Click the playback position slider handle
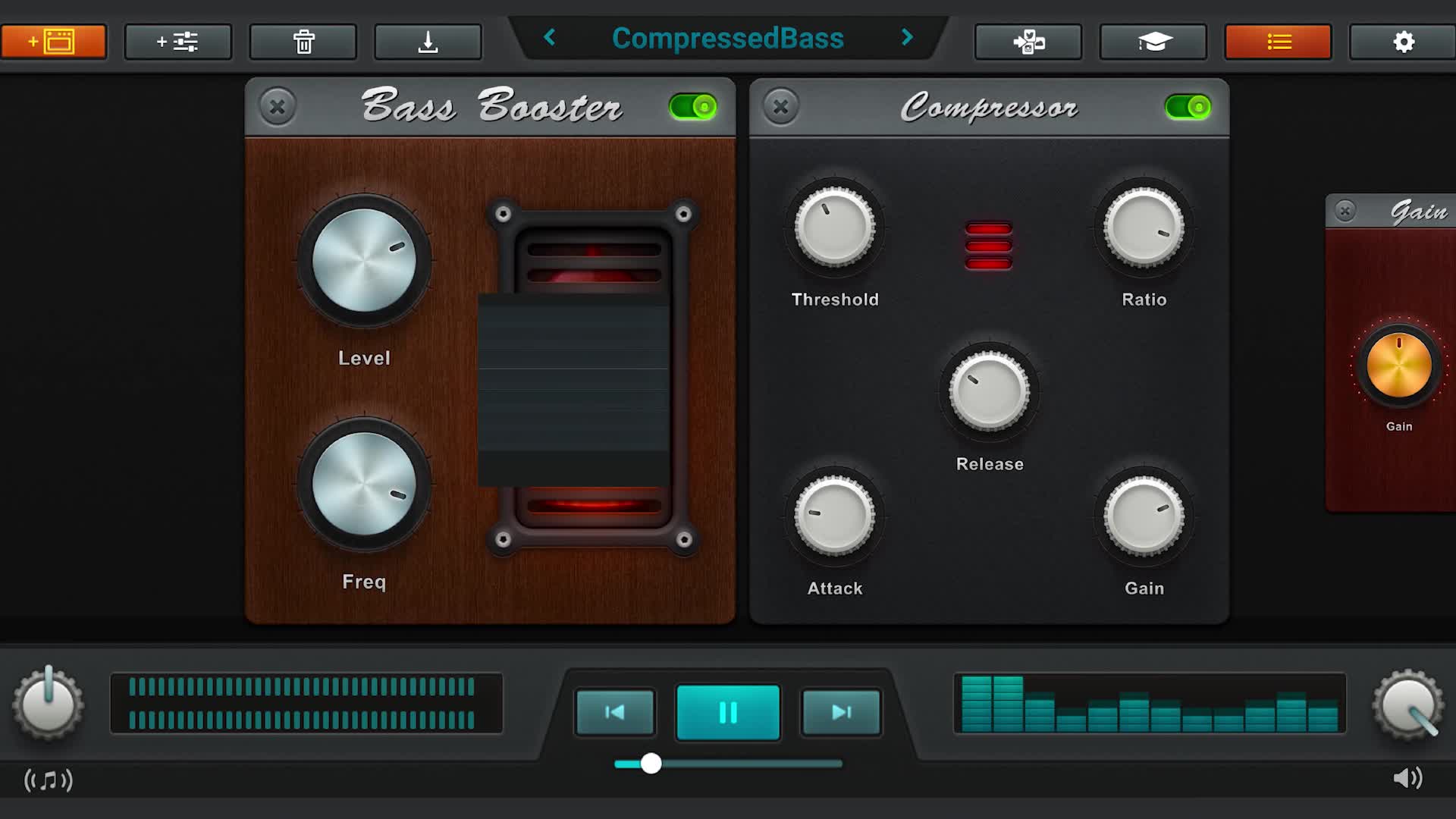Viewport: 1456px width, 819px height. point(651,764)
